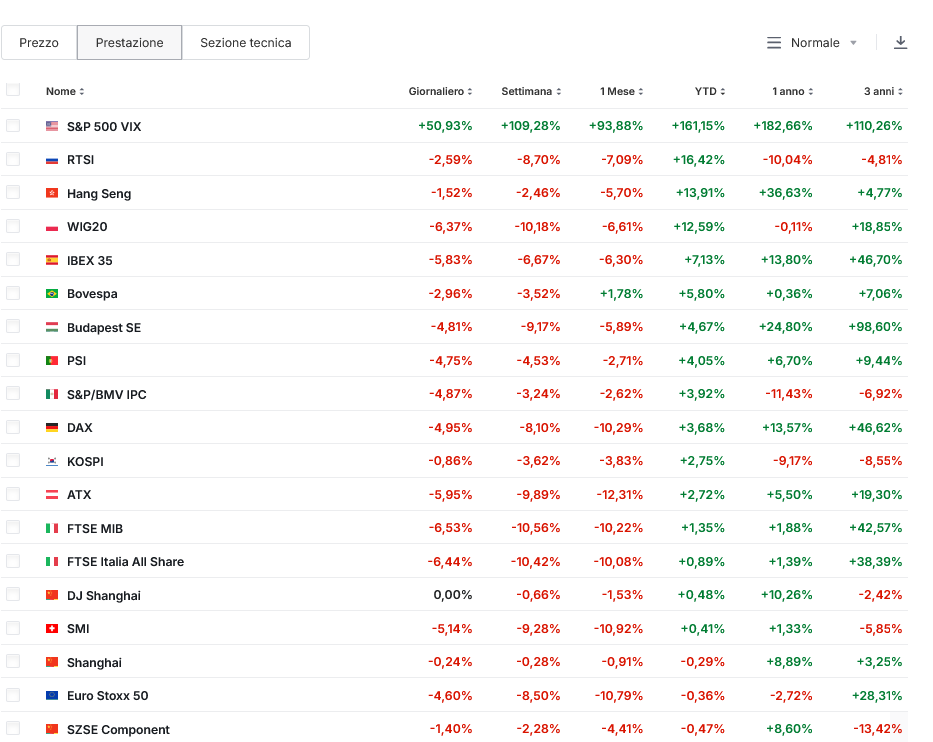Check the DAX row checkbox

(13, 427)
